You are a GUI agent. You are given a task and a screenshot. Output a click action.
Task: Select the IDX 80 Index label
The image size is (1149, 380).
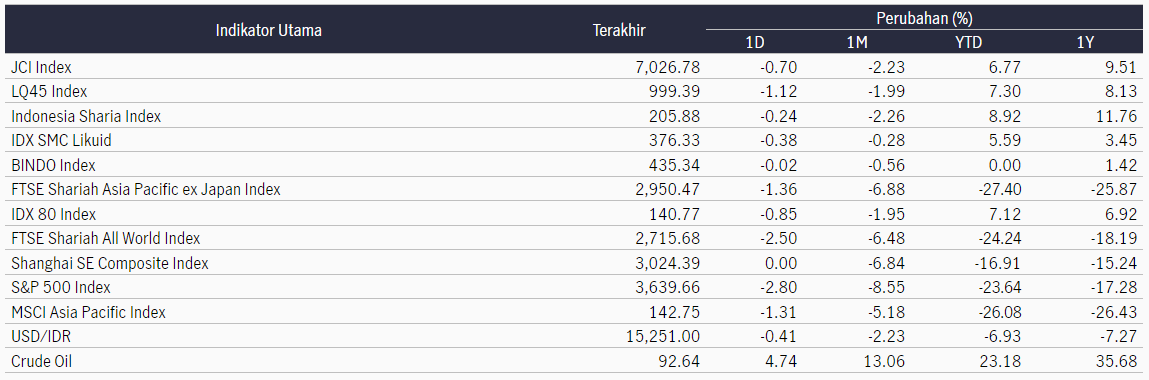click(x=53, y=214)
